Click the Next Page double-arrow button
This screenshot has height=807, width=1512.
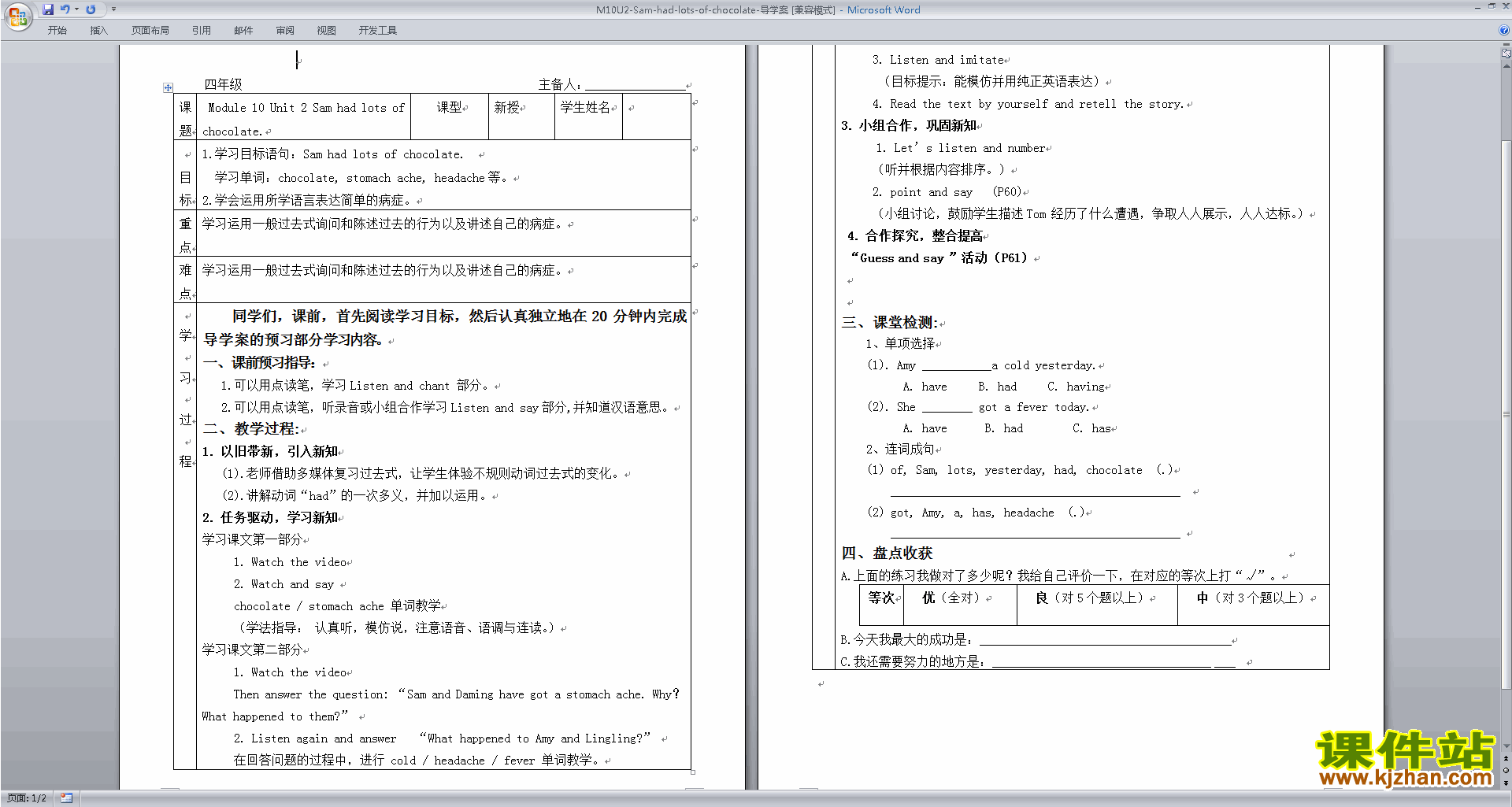[x=1506, y=783]
